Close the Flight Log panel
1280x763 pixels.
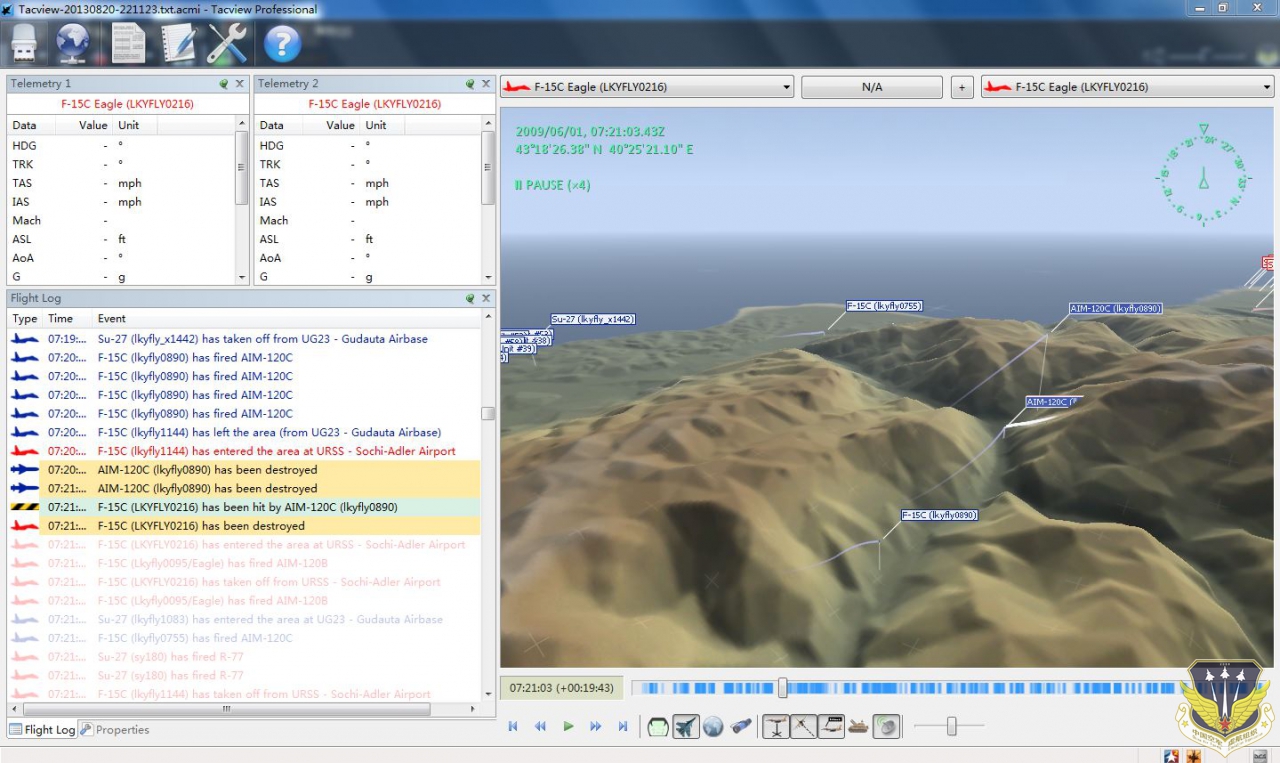click(x=486, y=298)
